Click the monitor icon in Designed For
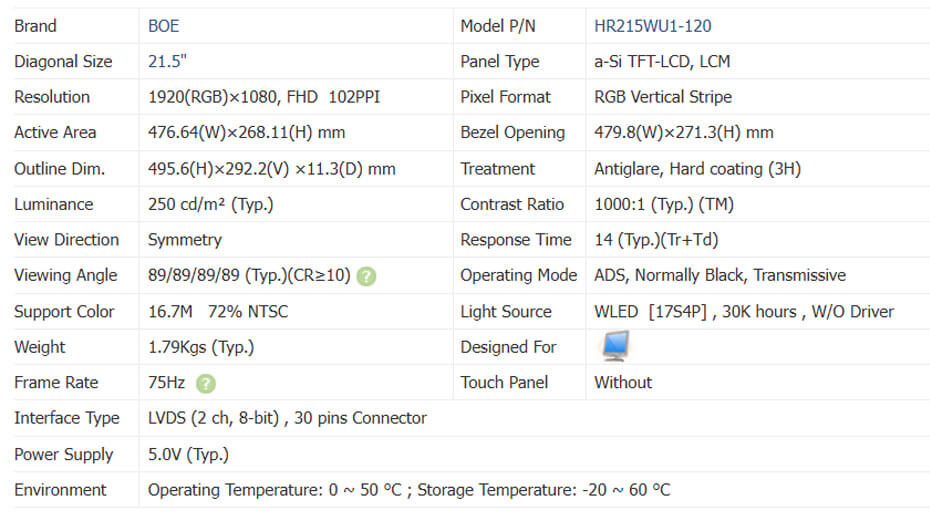 pyautogui.click(x=613, y=346)
